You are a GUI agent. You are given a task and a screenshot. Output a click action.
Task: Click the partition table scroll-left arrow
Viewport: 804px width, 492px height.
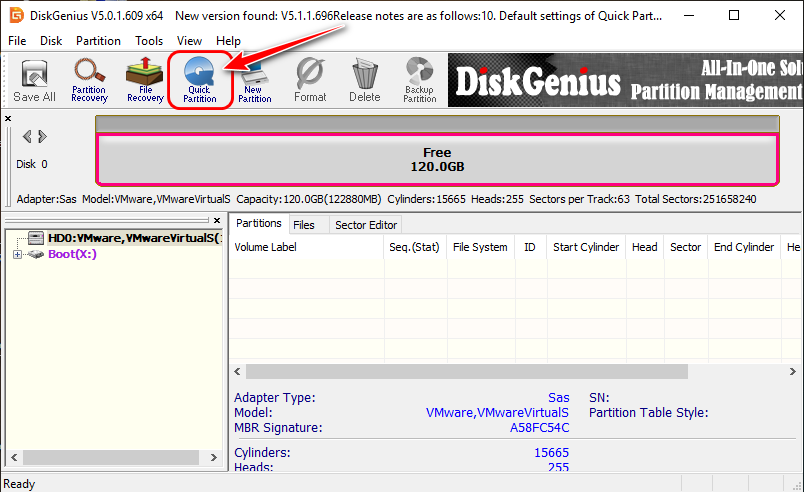237,372
